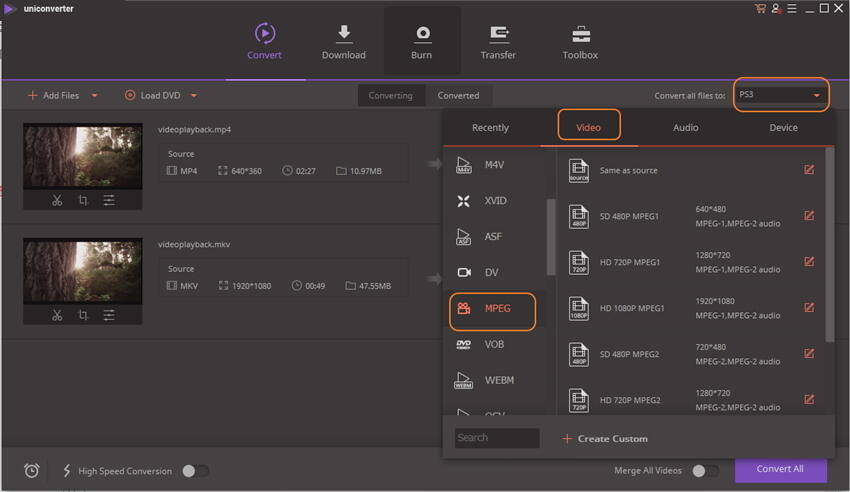Viewport: 850px width, 492px height.
Task: Choose the Same as source preset
Action: [x=691, y=170]
